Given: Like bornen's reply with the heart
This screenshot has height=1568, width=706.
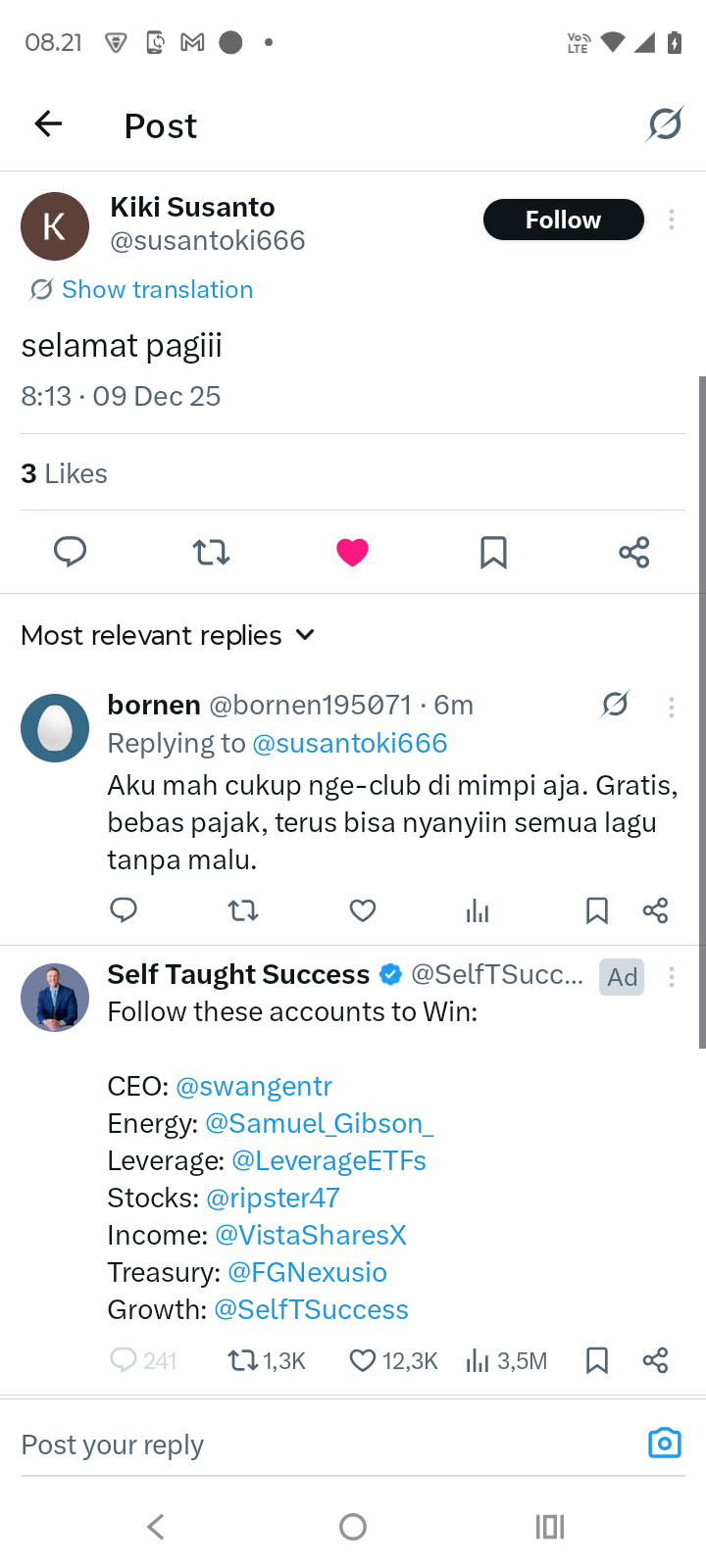Looking at the screenshot, I should 363,911.
